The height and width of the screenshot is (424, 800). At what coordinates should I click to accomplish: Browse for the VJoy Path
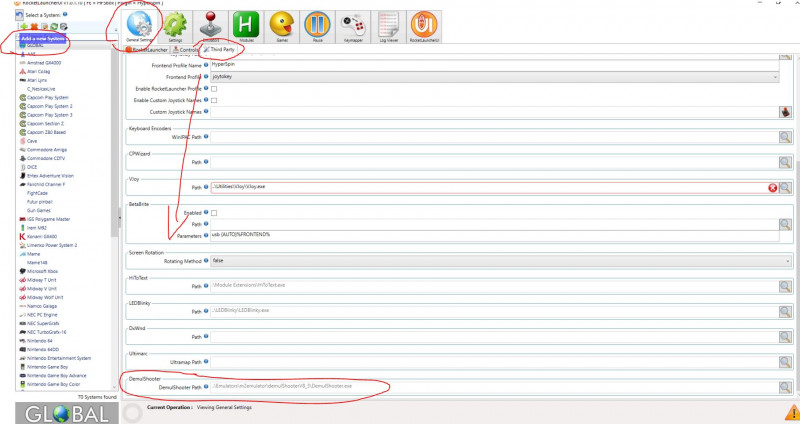pos(785,187)
